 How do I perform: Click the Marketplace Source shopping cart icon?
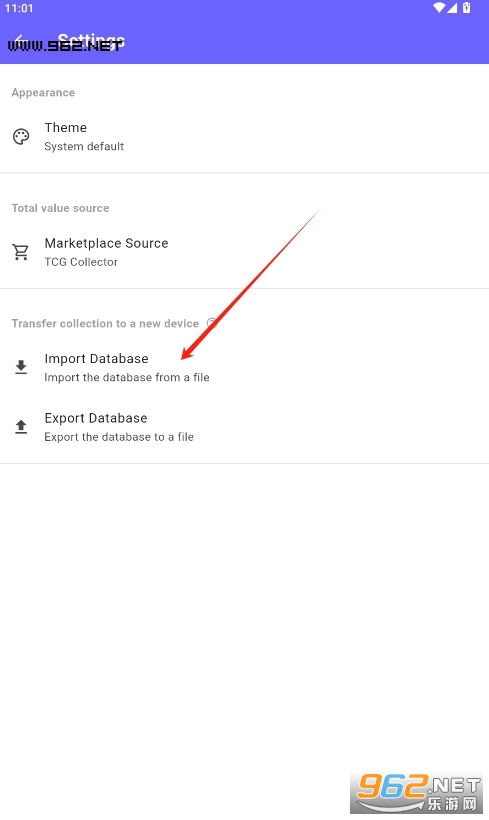21,252
